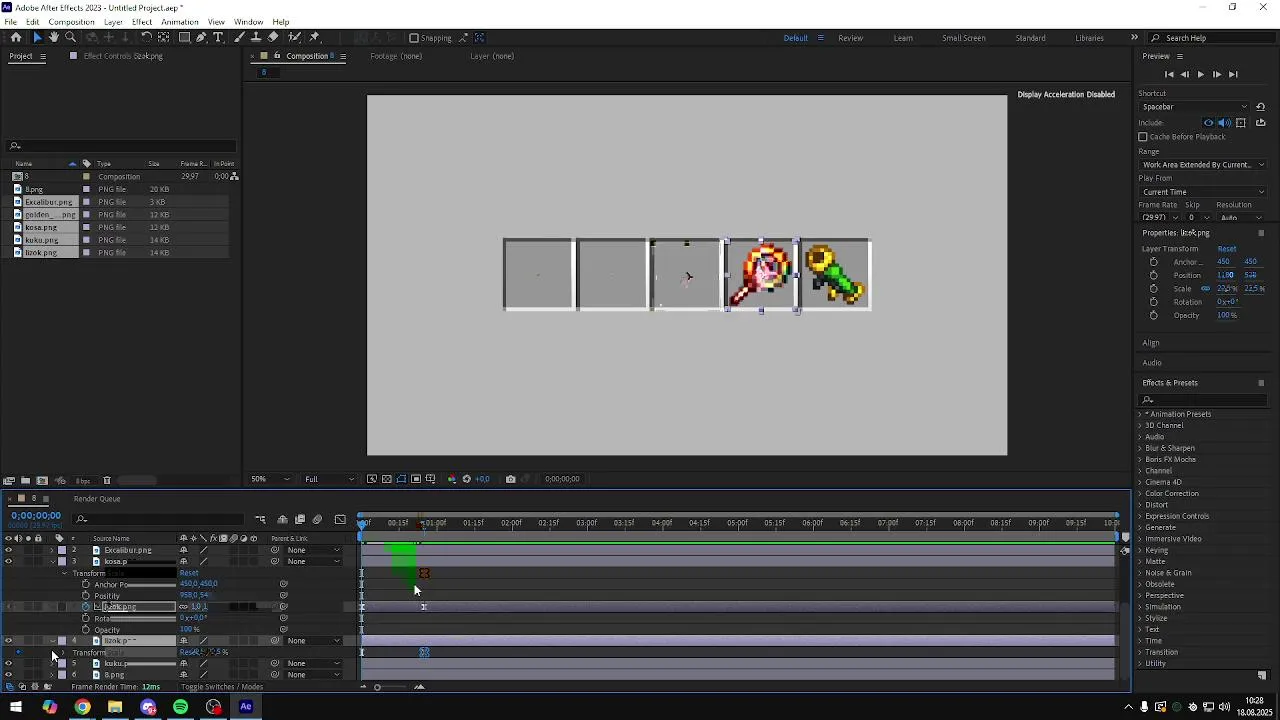Open the Effect menu

[x=142, y=22]
